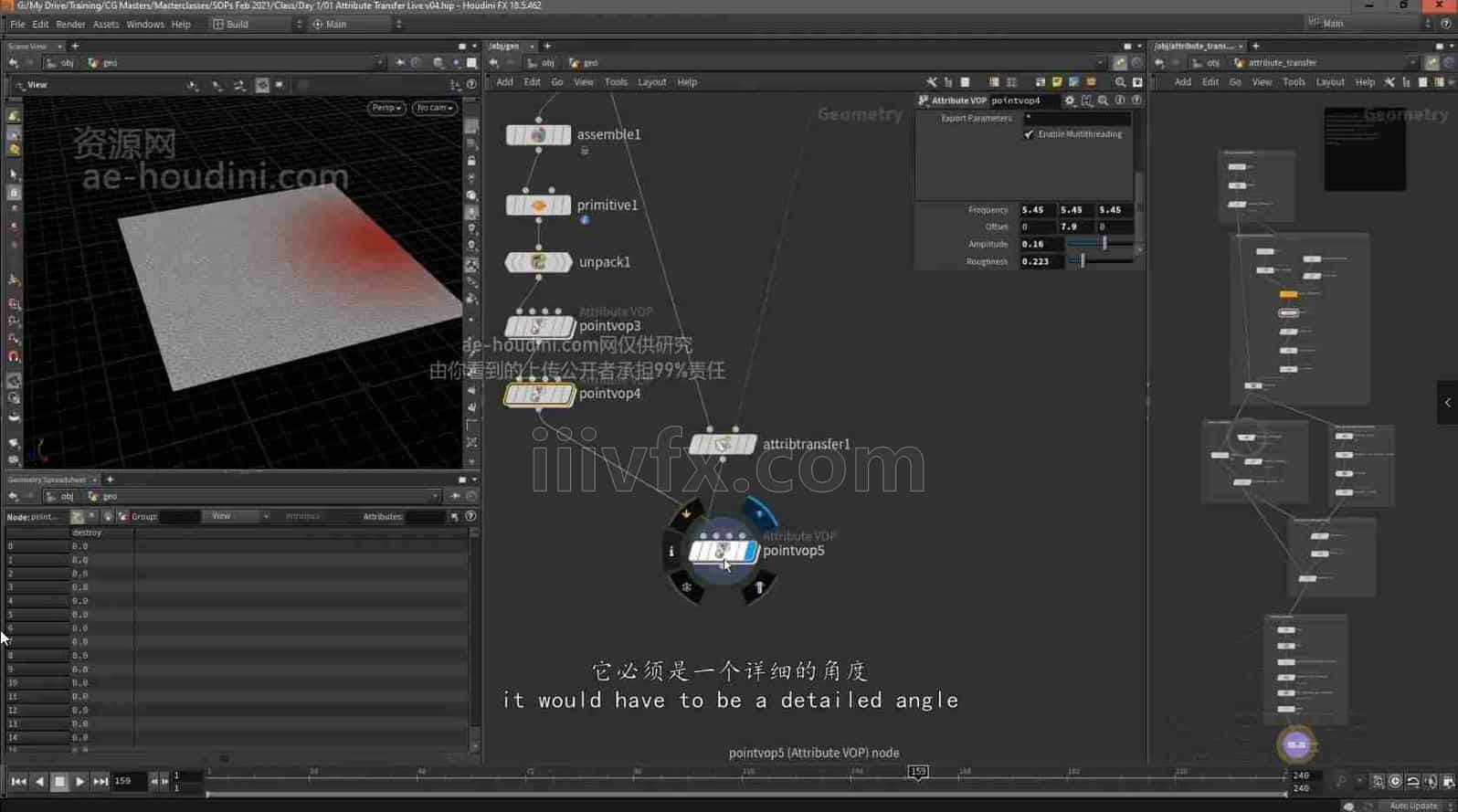Add a sticky note in network editor

1057,82
